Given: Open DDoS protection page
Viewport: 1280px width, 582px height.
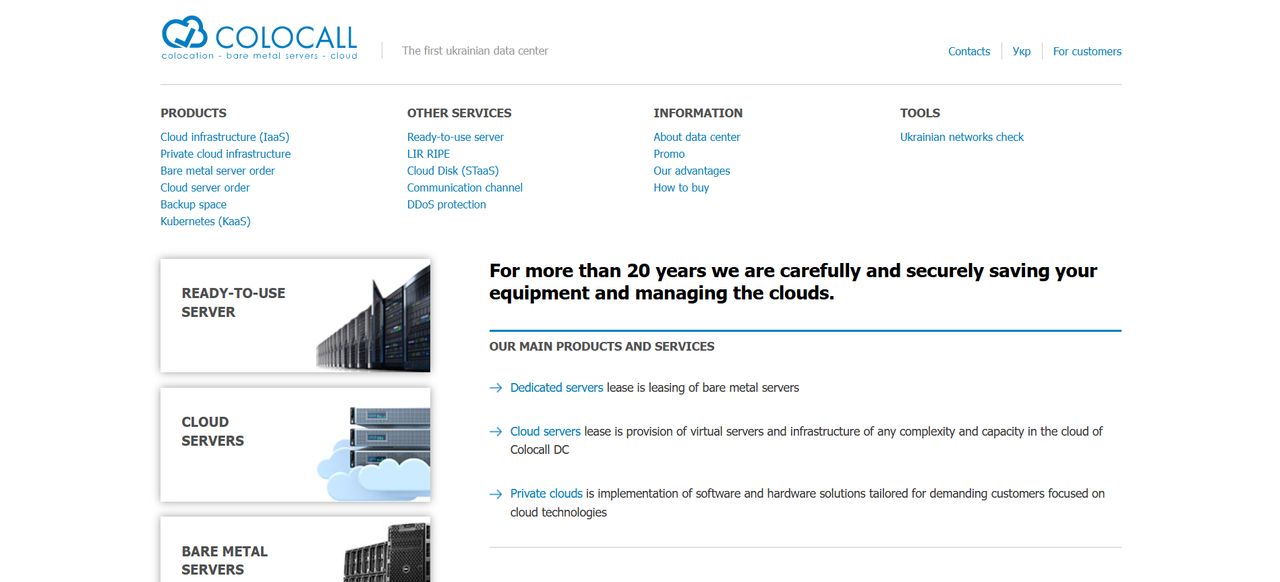Looking at the screenshot, I should (x=446, y=205).
